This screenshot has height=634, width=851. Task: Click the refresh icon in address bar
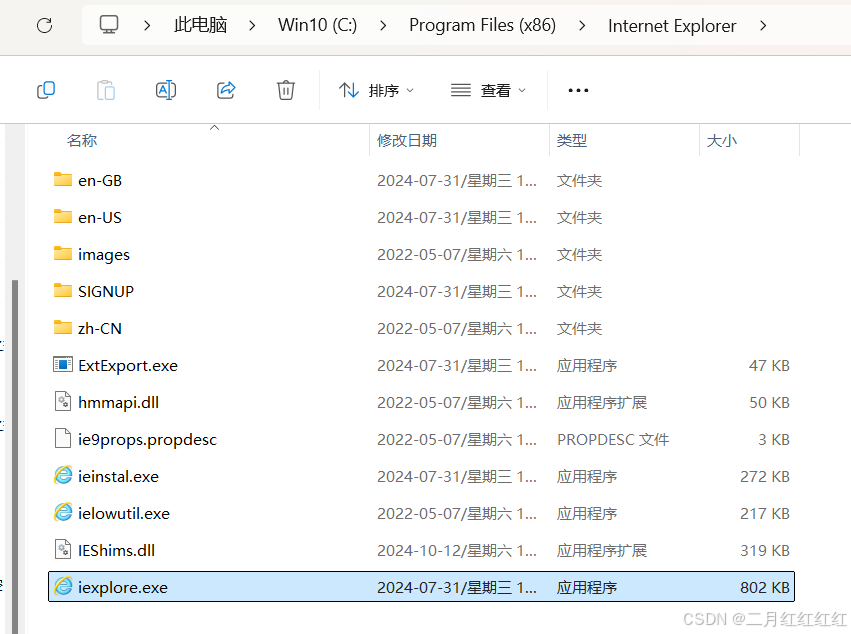tap(45, 26)
